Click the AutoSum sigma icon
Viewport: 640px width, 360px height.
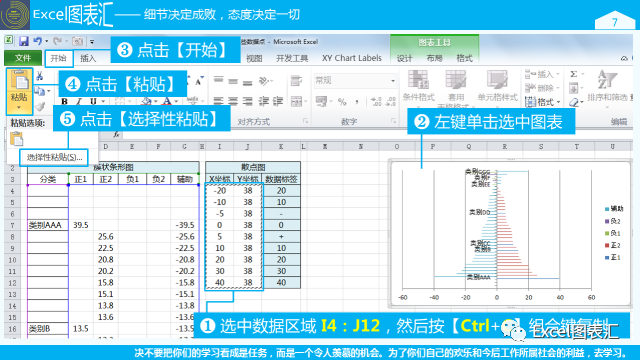(573, 74)
